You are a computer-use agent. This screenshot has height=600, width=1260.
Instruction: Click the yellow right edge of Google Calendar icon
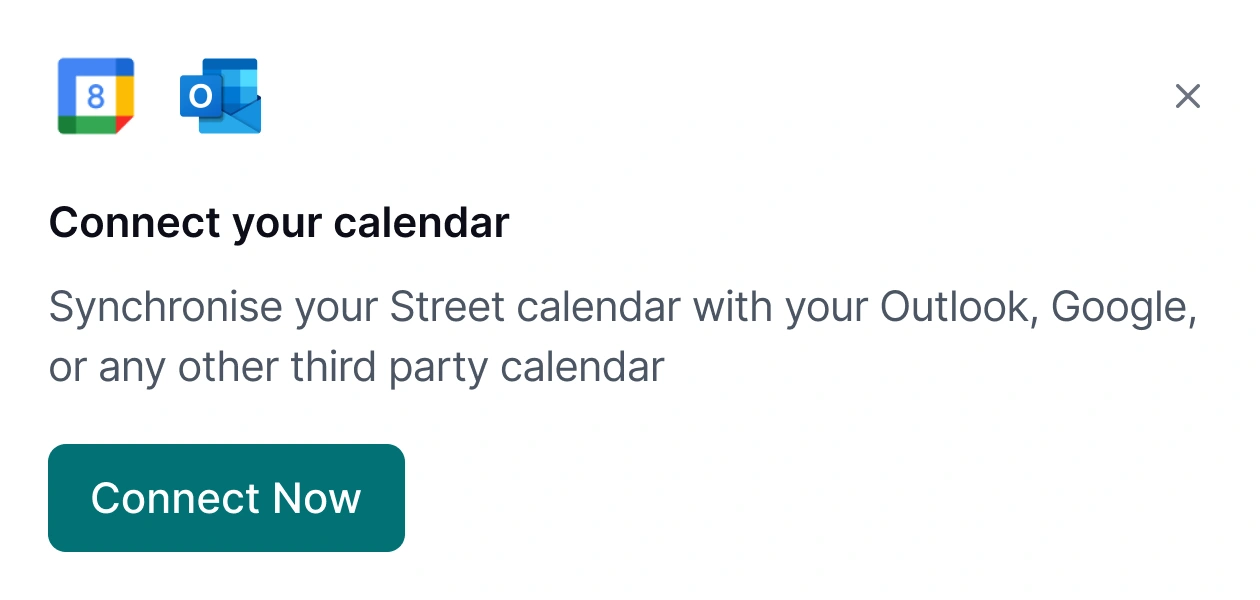pos(125,95)
